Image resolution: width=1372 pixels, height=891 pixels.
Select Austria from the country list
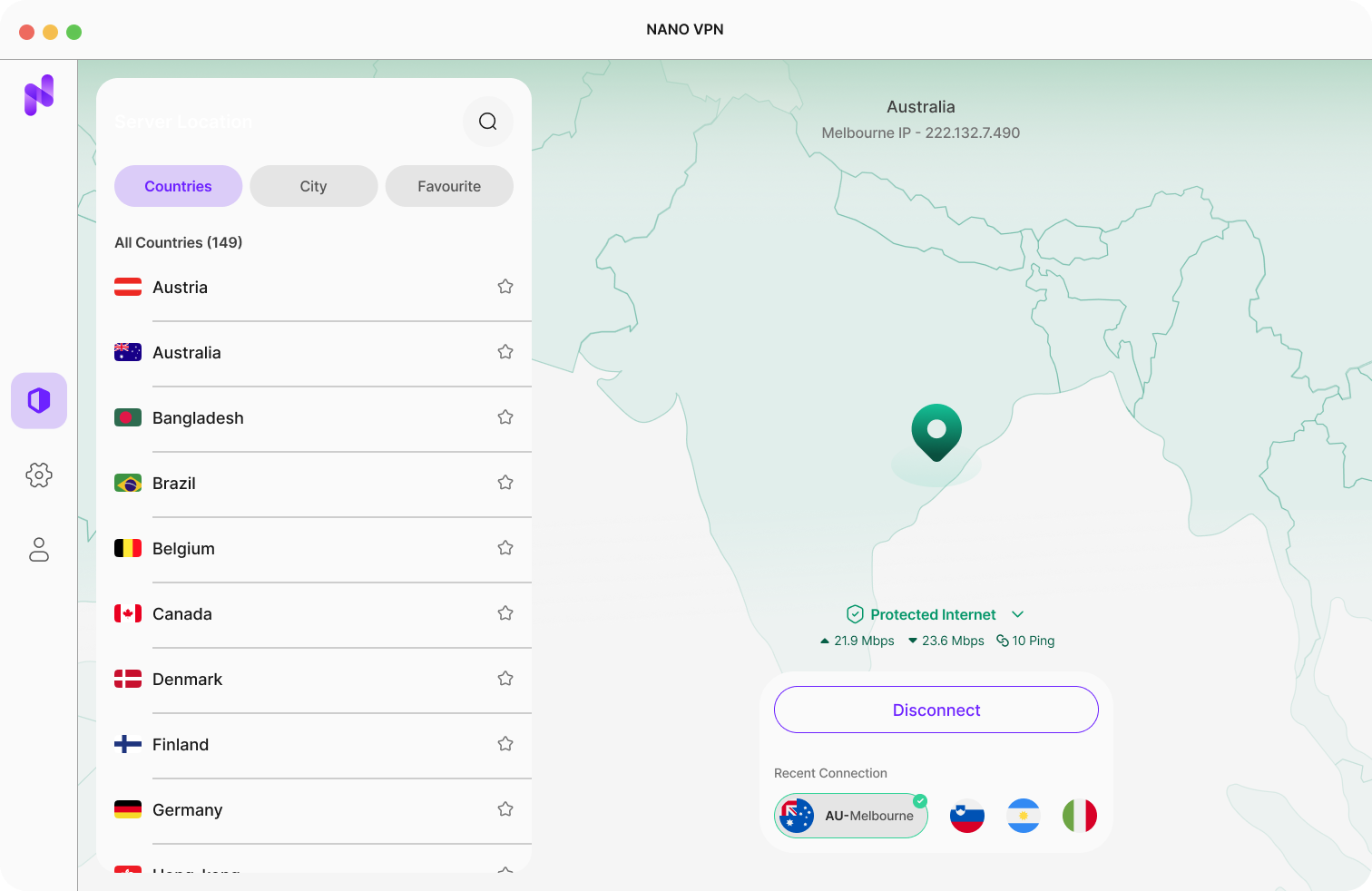pyautogui.click(x=314, y=288)
